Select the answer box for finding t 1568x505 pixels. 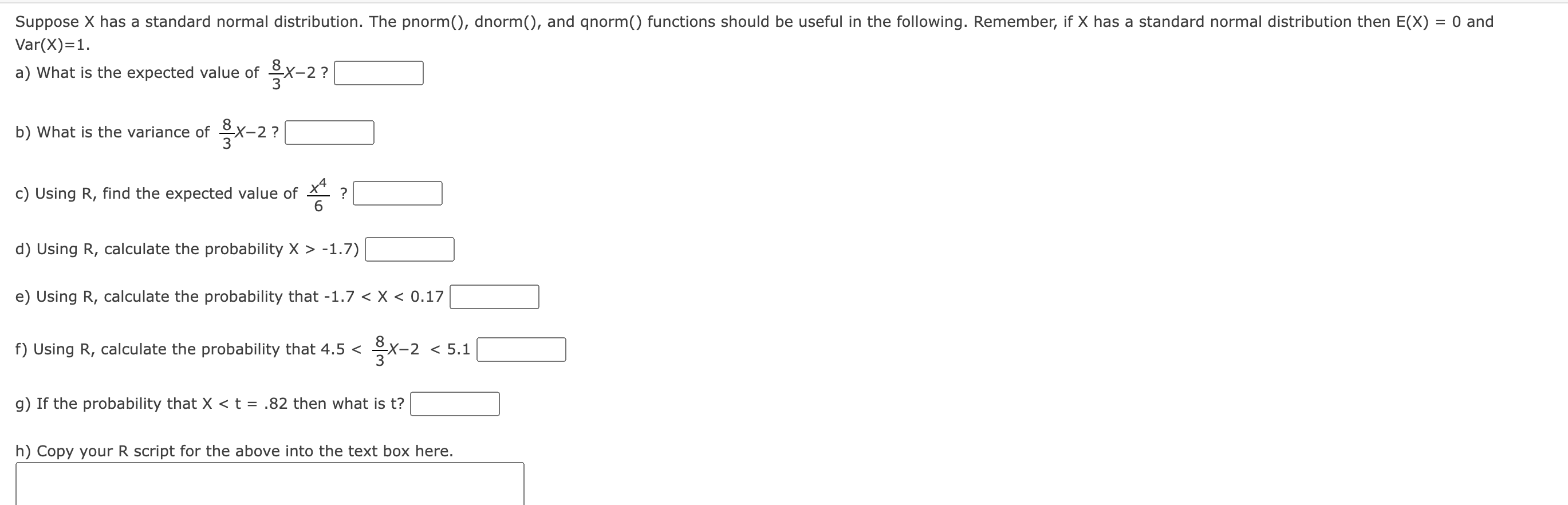point(455,401)
